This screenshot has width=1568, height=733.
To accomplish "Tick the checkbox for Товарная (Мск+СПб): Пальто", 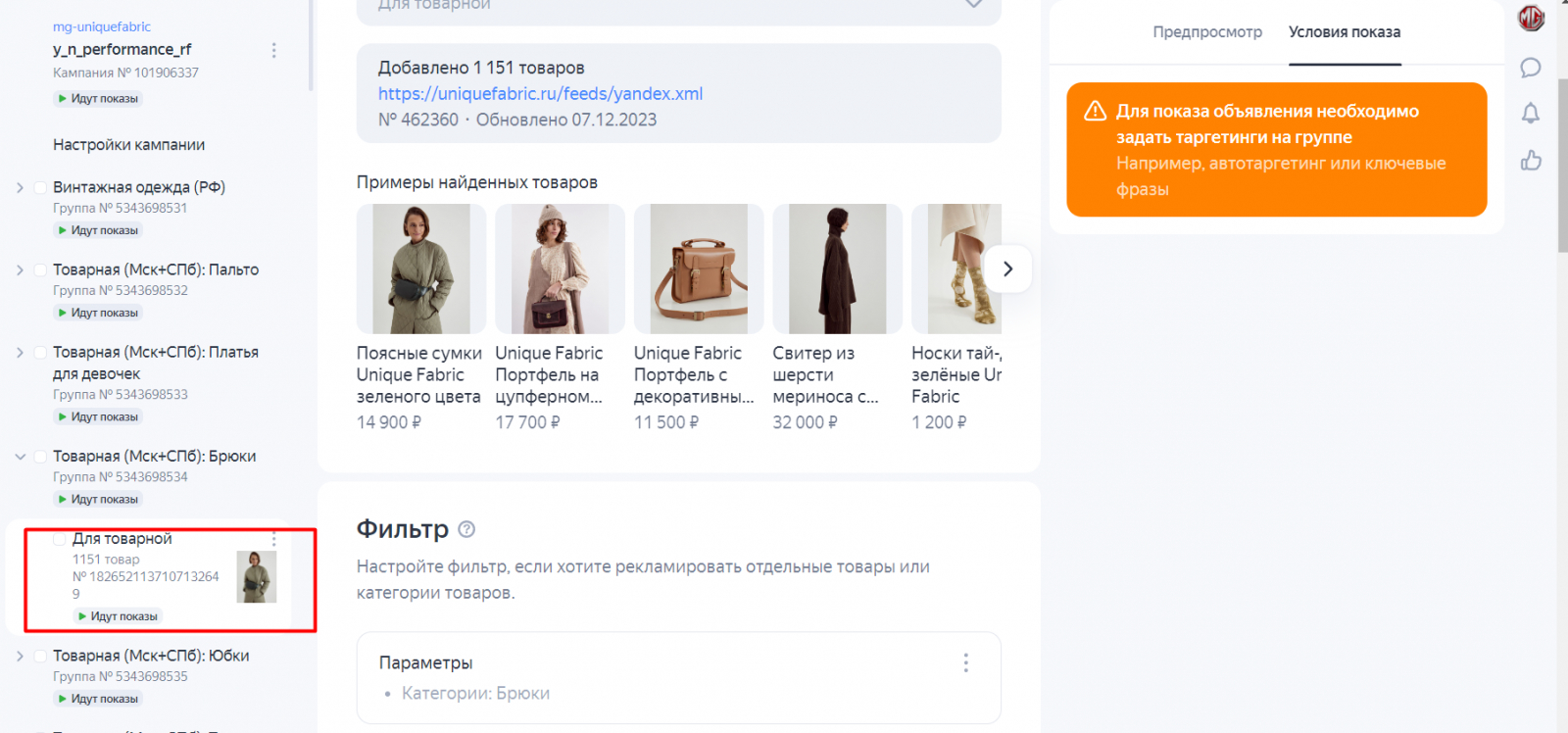I will pyautogui.click(x=40, y=269).
